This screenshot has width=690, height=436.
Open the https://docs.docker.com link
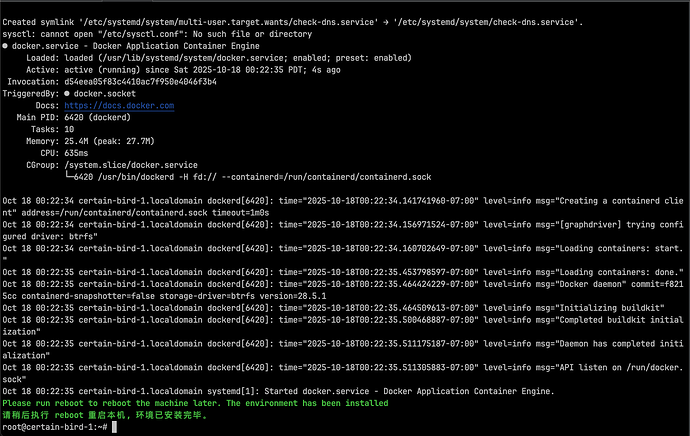click(x=119, y=106)
